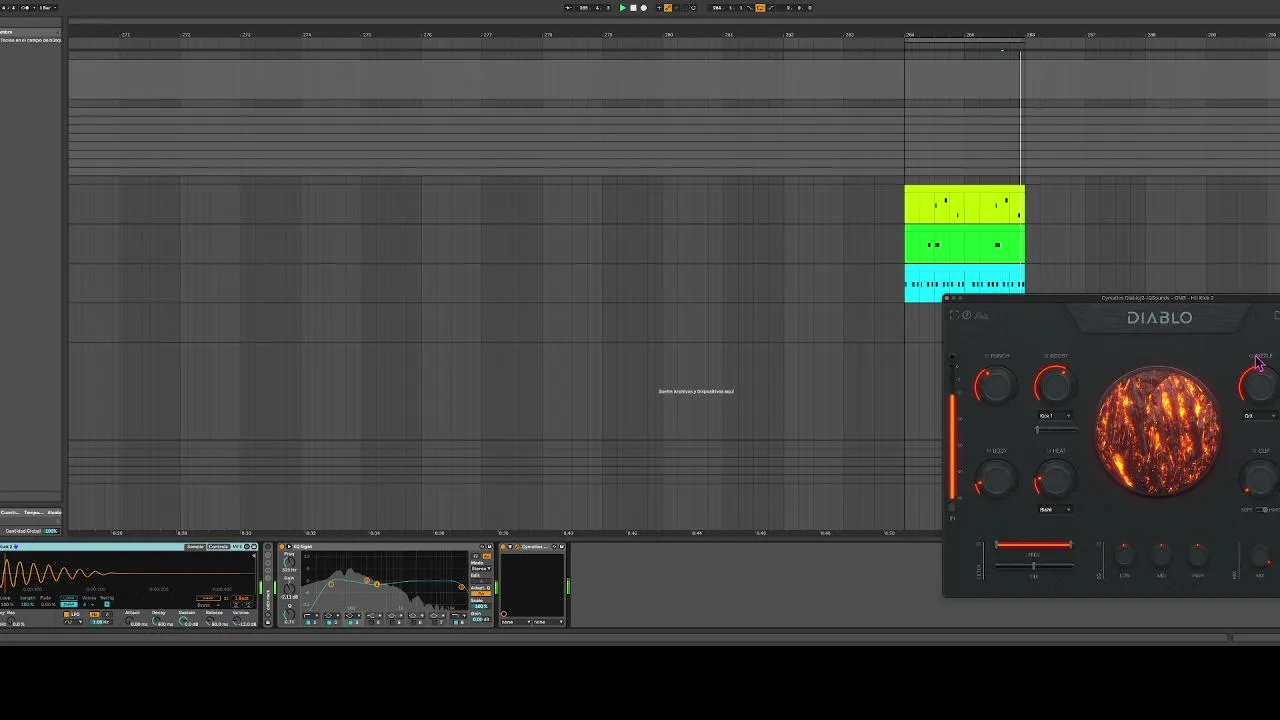Image resolution: width=1280 pixels, height=720 pixels.
Task: Click the follow playback arrow icon
Action: 568,8
